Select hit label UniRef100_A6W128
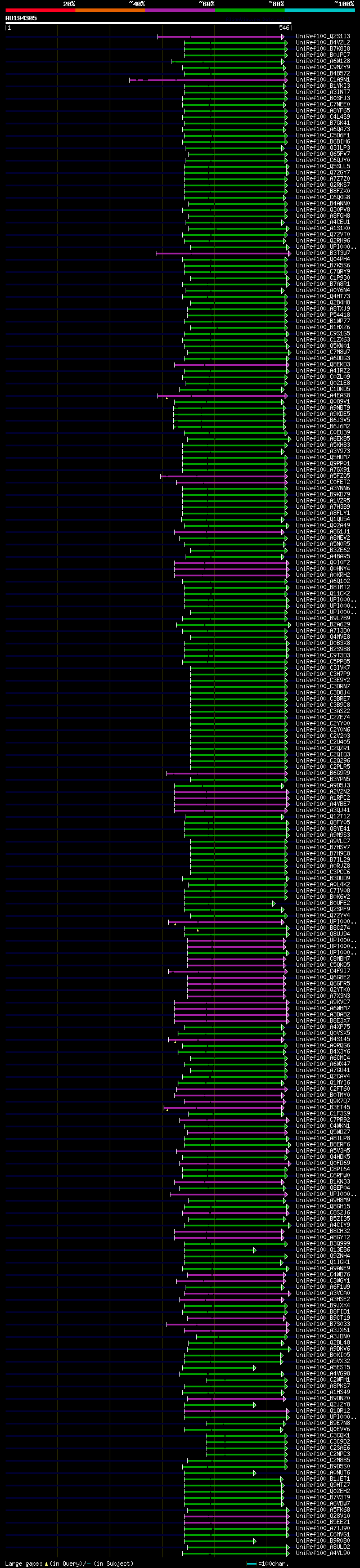Image resolution: width=360 pixels, height=1568 pixels. (323, 61)
